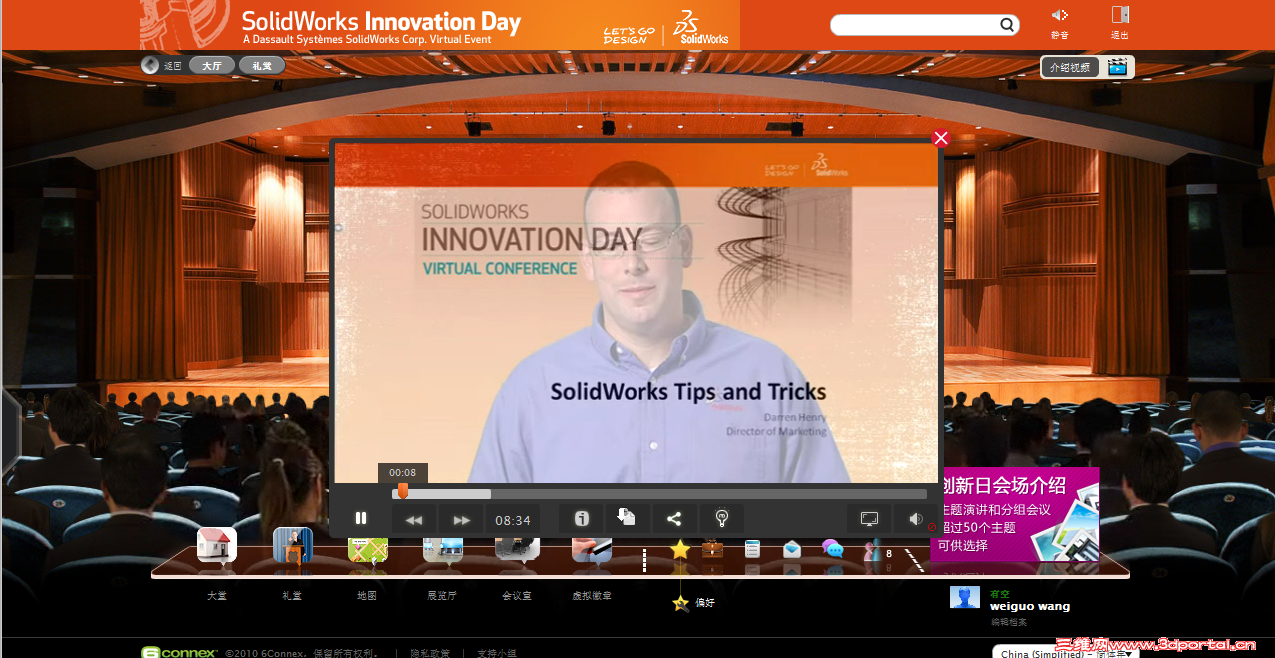
Task: Click the video progress bar's orange handle
Action: (403, 491)
